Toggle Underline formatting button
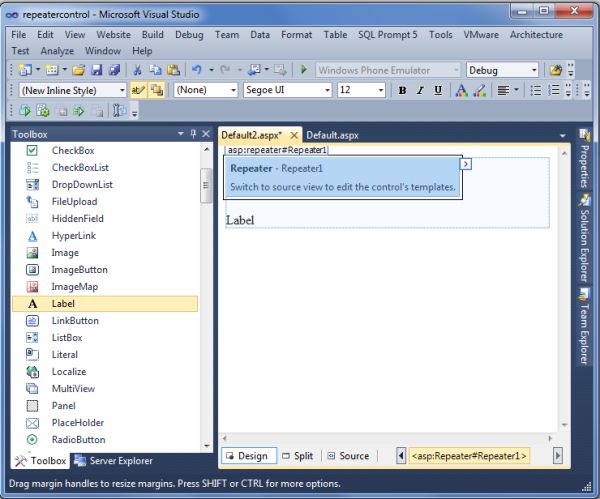 coord(438,91)
